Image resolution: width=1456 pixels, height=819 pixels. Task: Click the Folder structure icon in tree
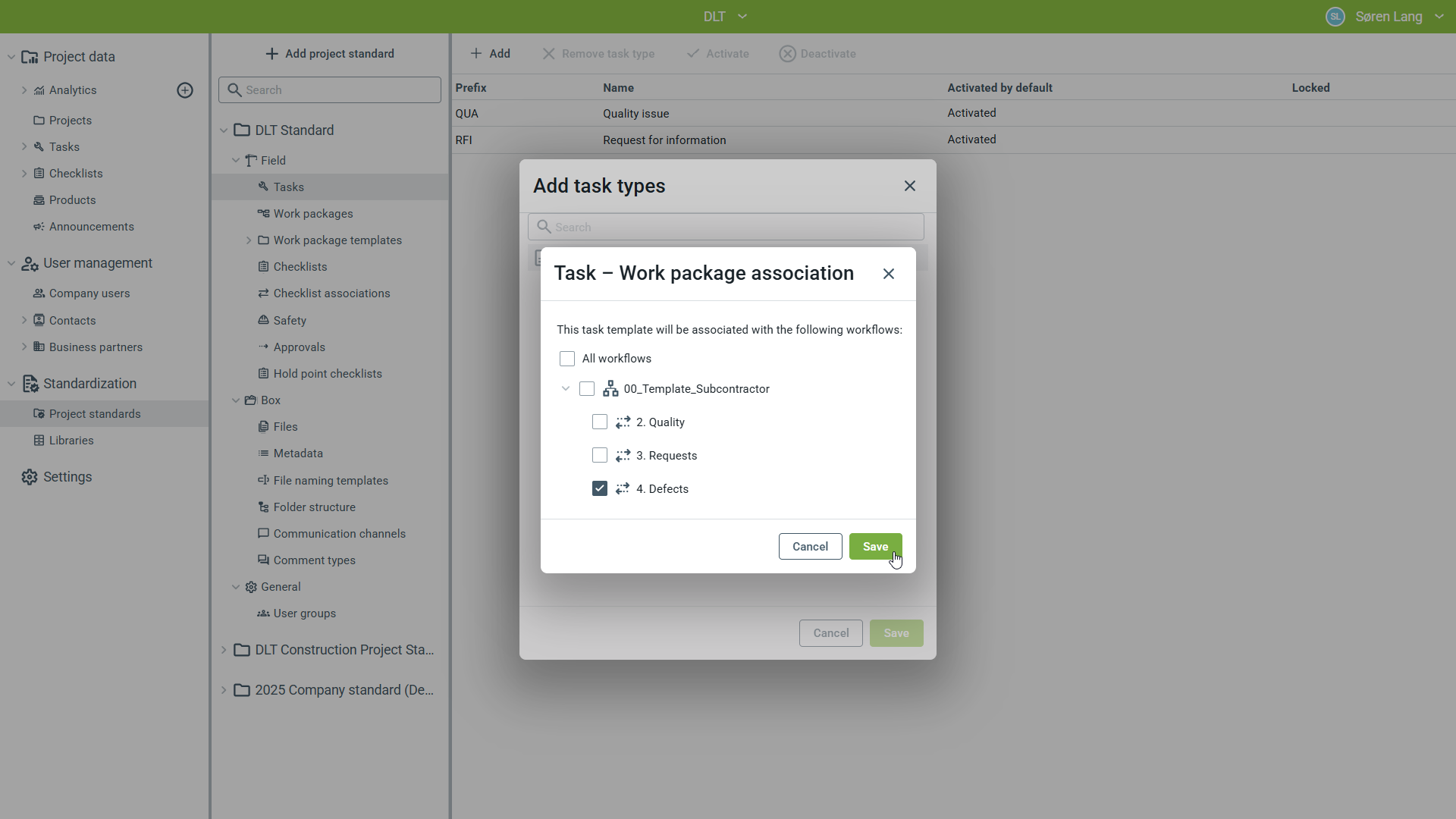coord(263,507)
